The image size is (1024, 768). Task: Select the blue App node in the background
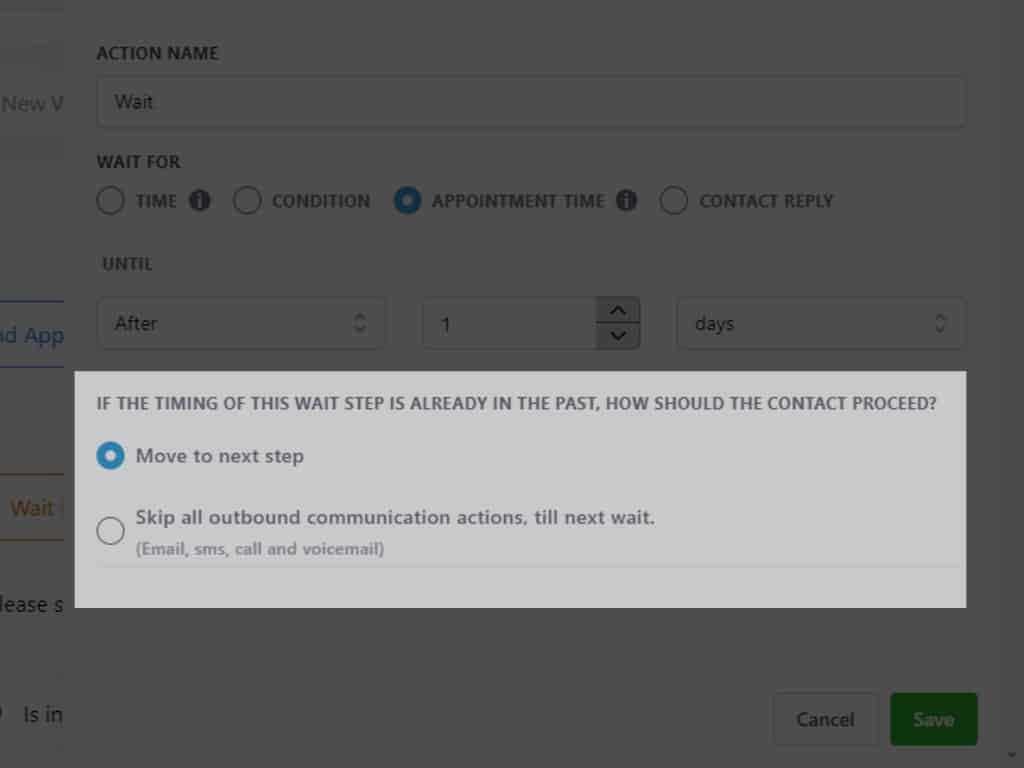pyautogui.click(x=32, y=335)
